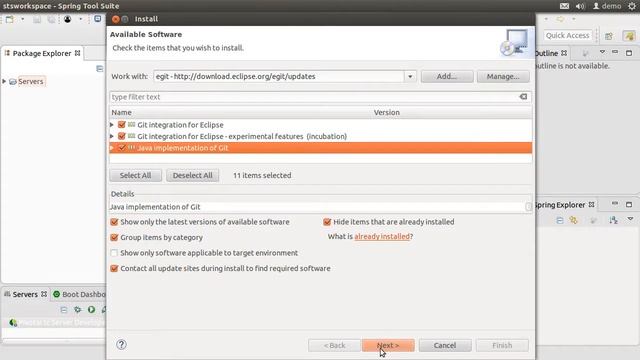
Task: Click the mail envelope icon in system bar
Action: (x=564, y=6)
